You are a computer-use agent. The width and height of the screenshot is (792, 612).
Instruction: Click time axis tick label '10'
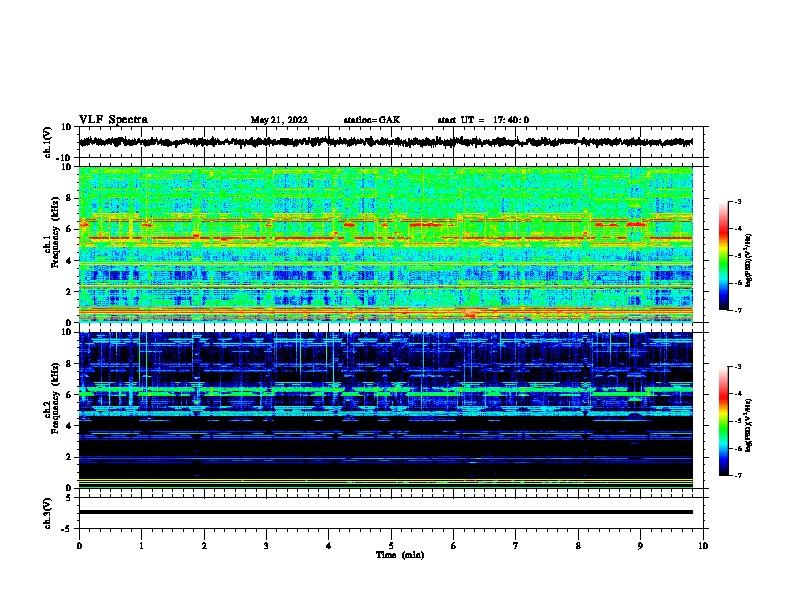pyautogui.click(x=703, y=546)
